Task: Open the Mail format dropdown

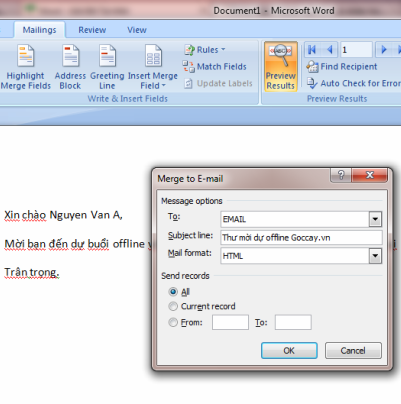Action: click(375, 256)
